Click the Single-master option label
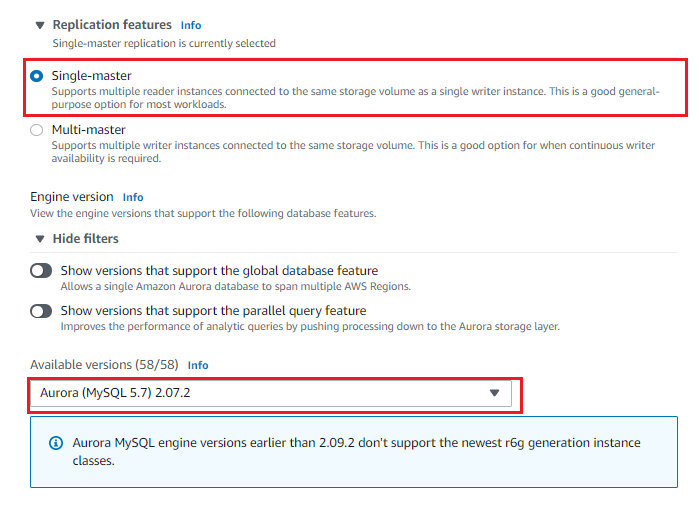The height and width of the screenshot is (508, 699). tap(91, 76)
